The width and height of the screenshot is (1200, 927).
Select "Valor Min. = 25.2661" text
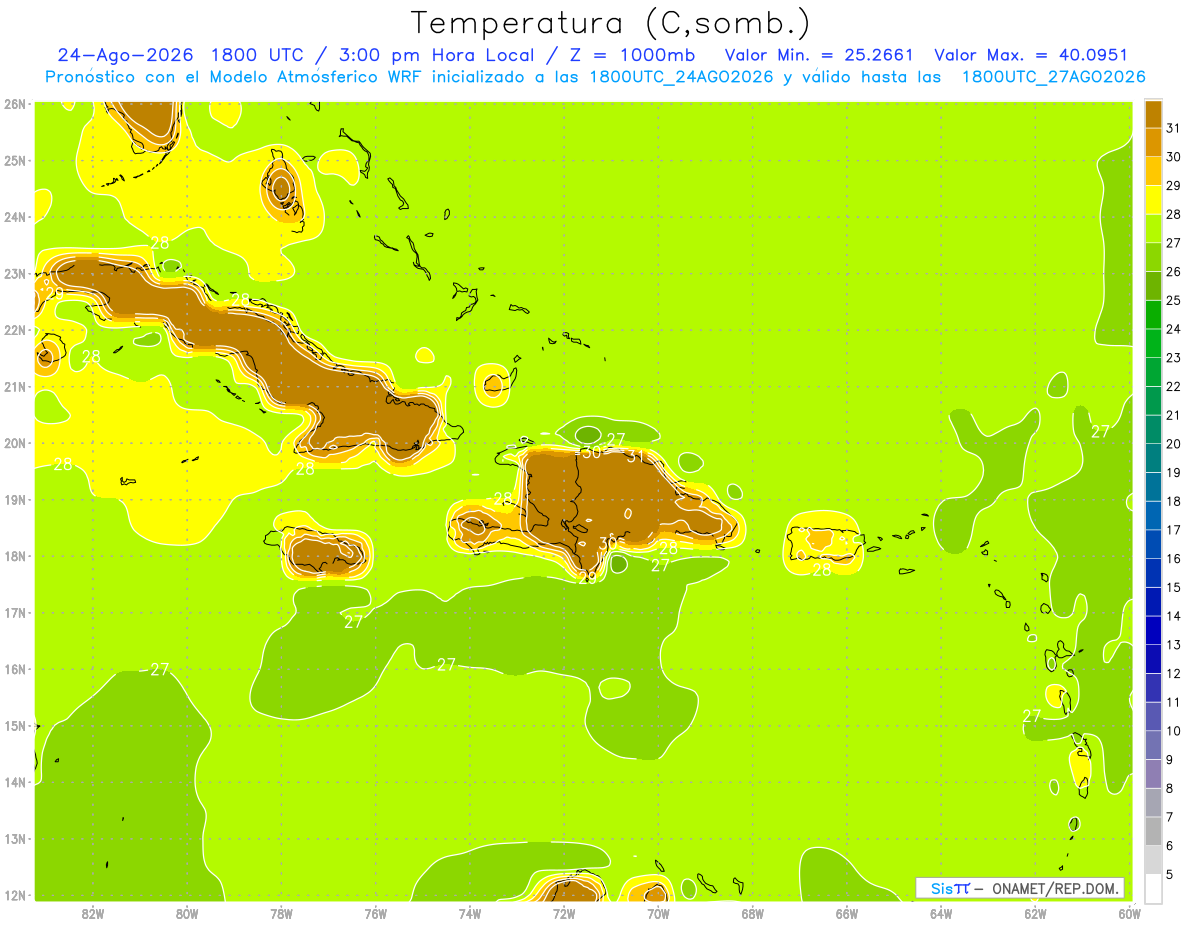tap(819, 55)
